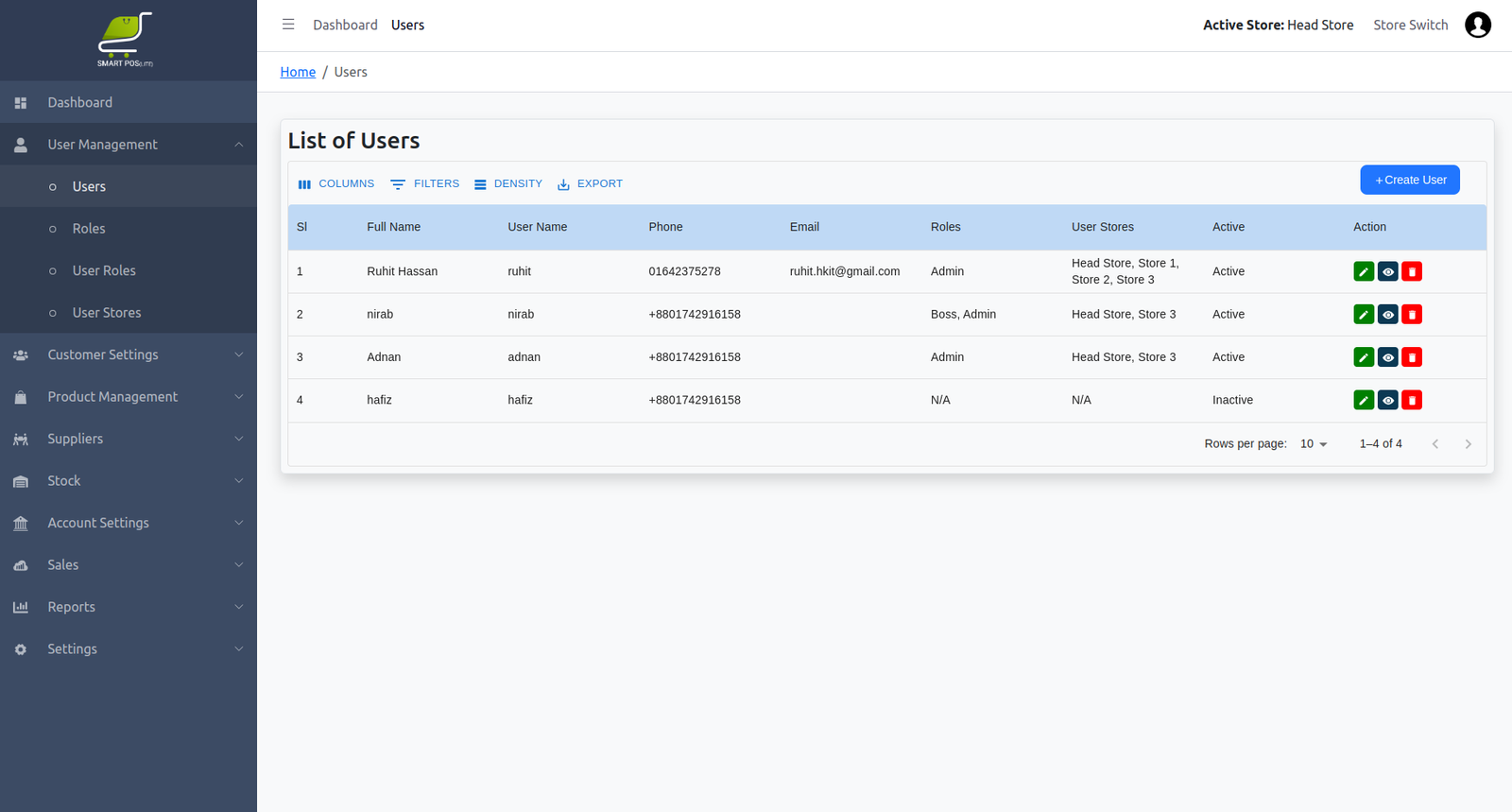Delete user hafiz with the trash icon
The image size is (1512, 812).
pyautogui.click(x=1412, y=400)
